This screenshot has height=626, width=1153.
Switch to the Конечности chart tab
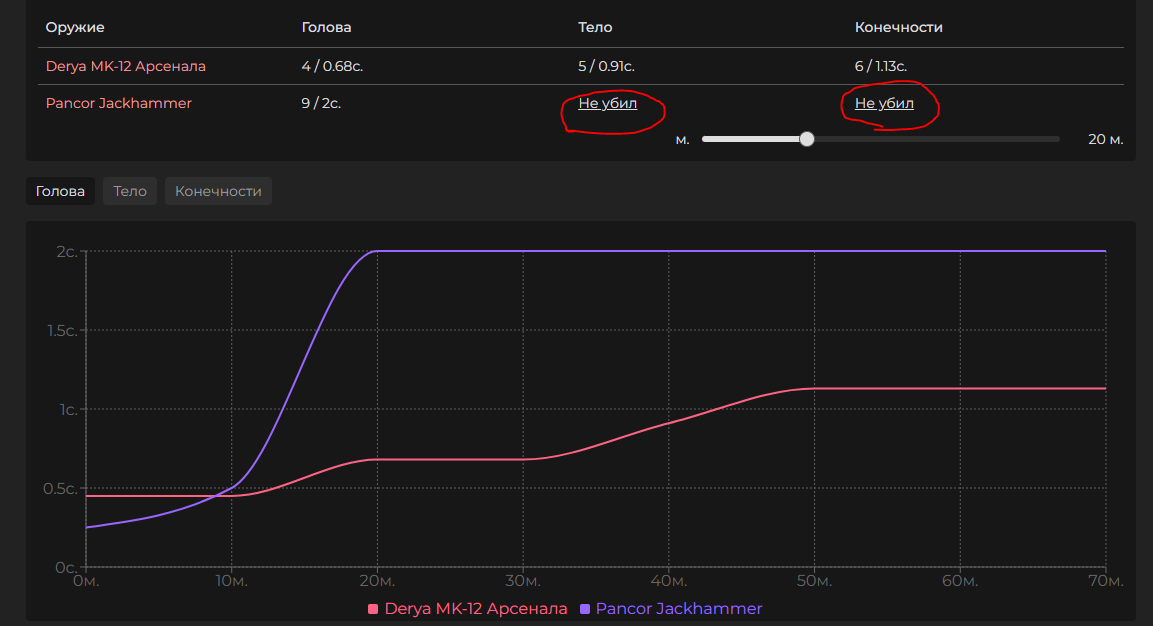coord(218,191)
